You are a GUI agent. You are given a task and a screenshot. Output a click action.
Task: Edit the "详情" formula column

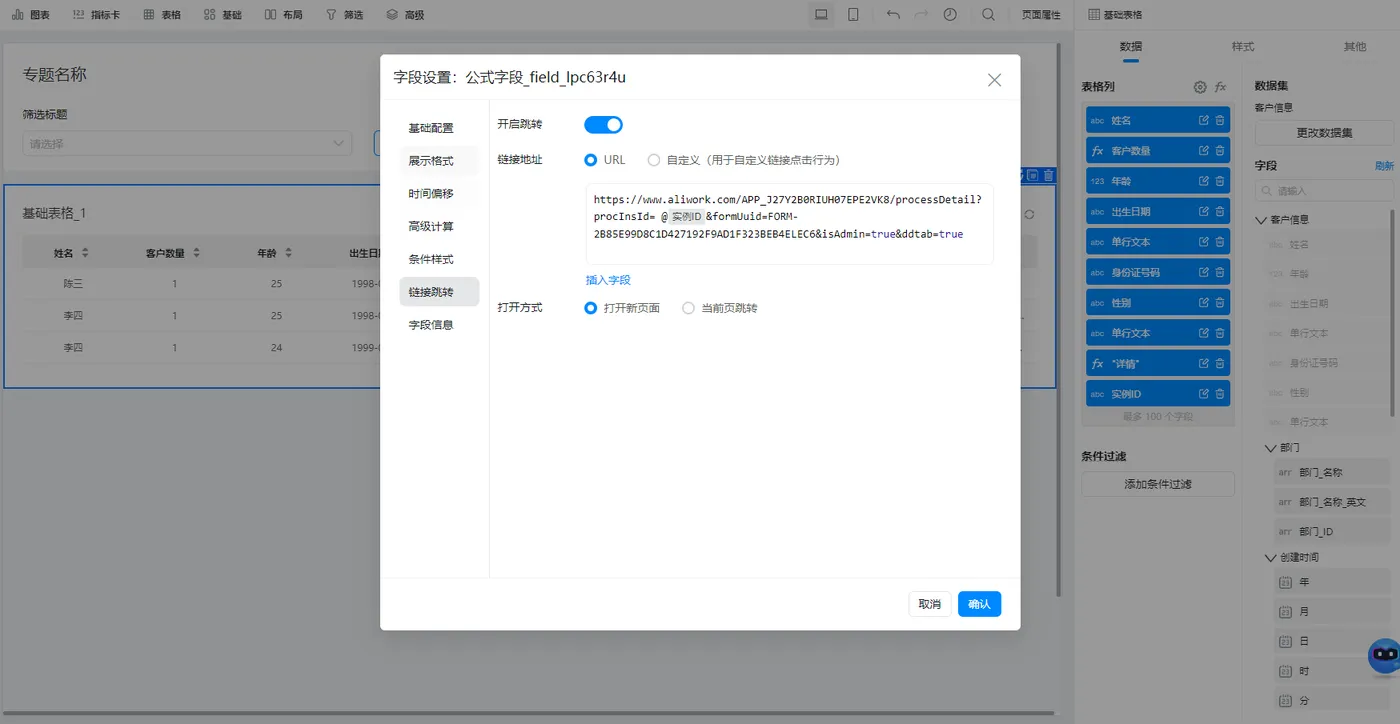[x=1204, y=364]
